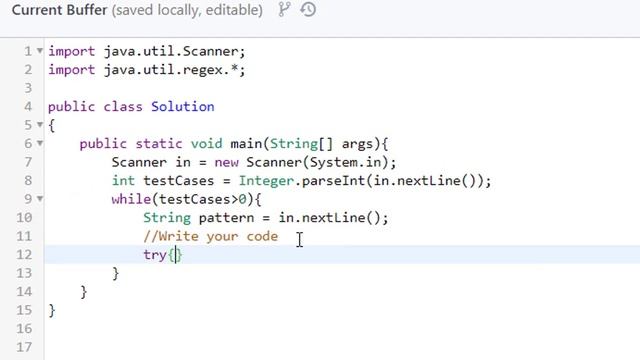Click closing brace on line 15
Viewport: 640px width, 360px height.
point(52,310)
